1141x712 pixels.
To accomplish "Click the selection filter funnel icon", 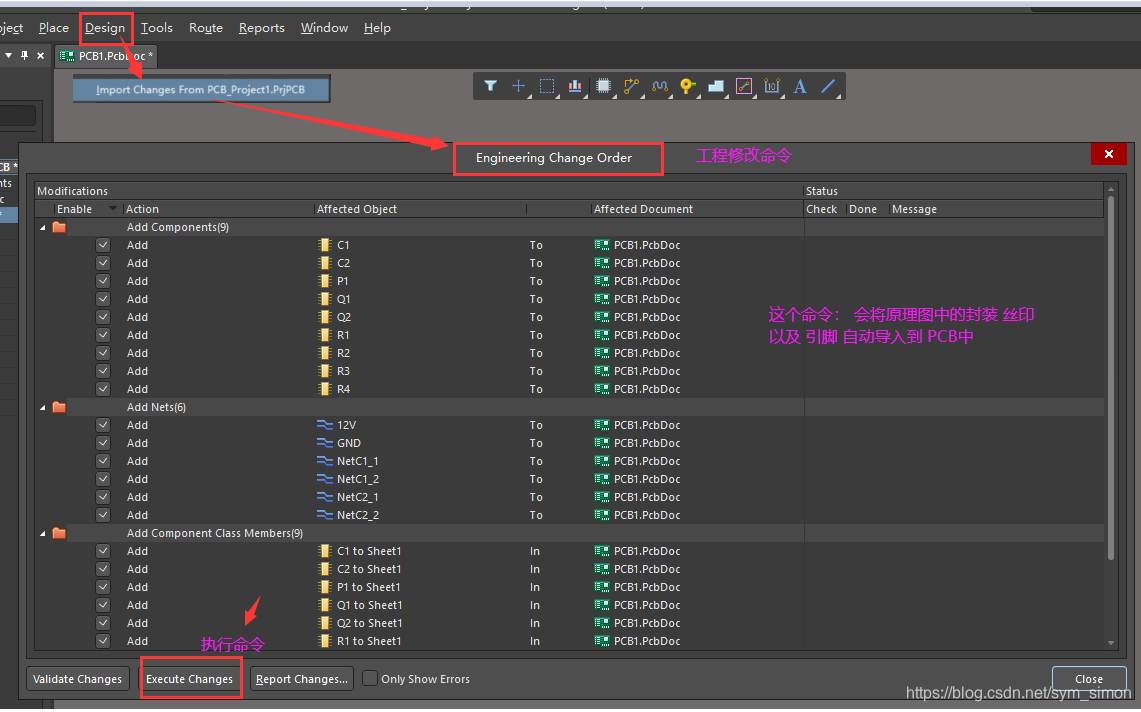I will click(490, 87).
